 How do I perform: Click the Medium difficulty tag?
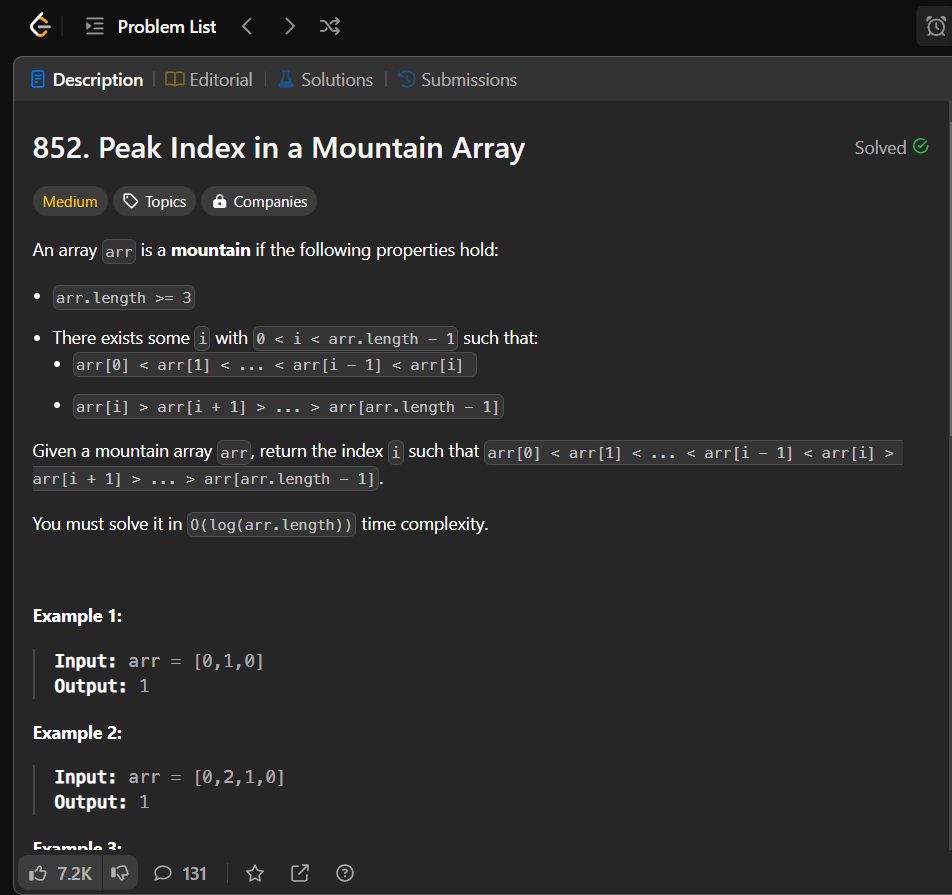pyautogui.click(x=70, y=202)
